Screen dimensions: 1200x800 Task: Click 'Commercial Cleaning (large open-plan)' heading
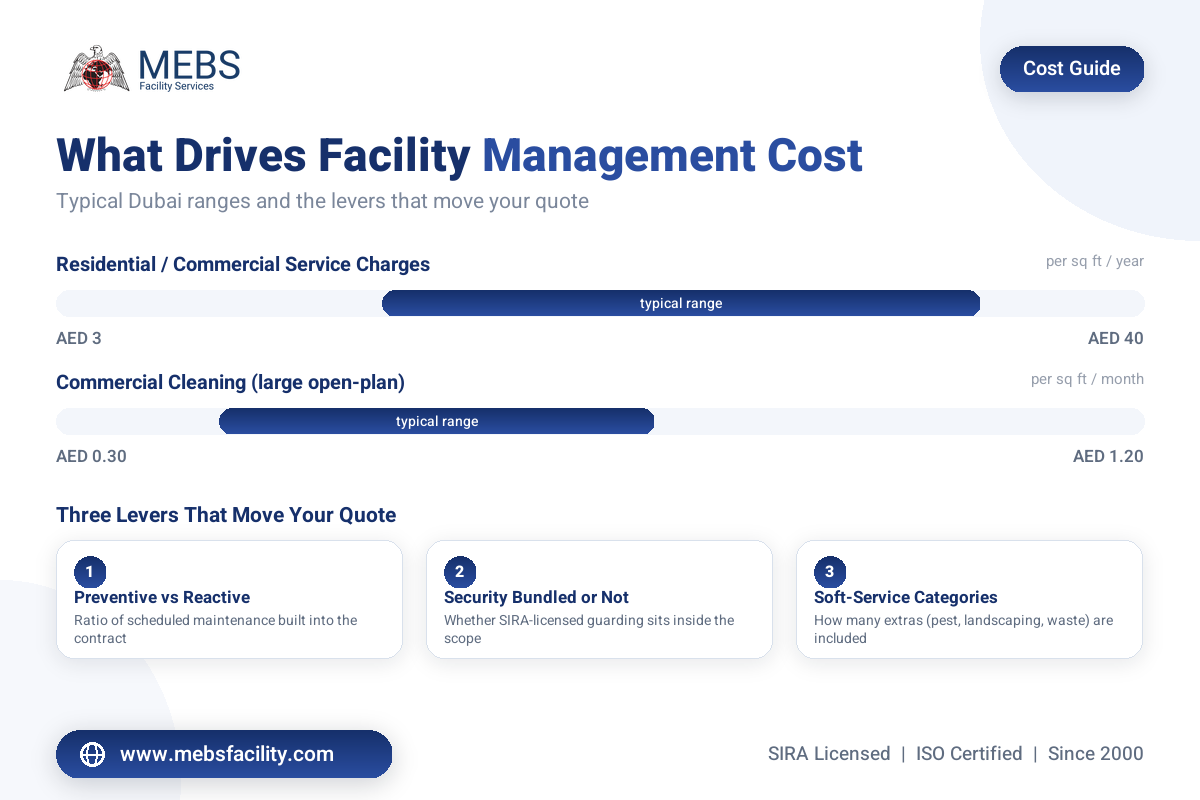point(230,382)
